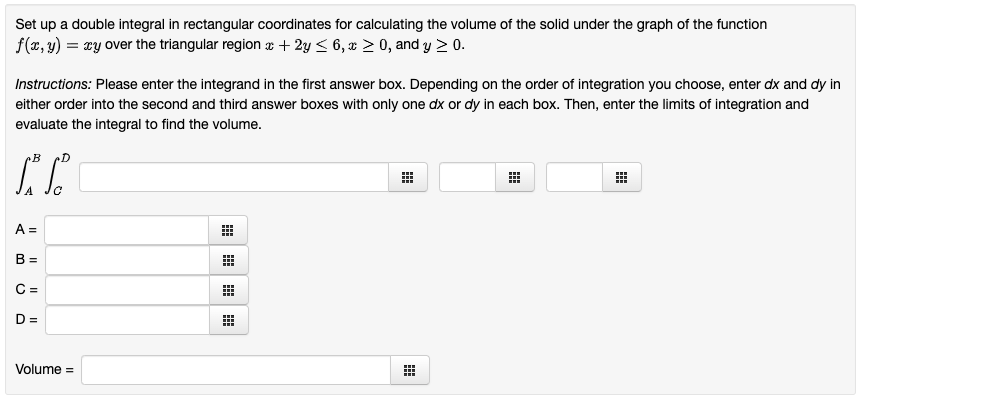Open equation editor for third answer box
The width and height of the screenshot is (1002, 413).
pyautogui.click(x=622, y=177)
